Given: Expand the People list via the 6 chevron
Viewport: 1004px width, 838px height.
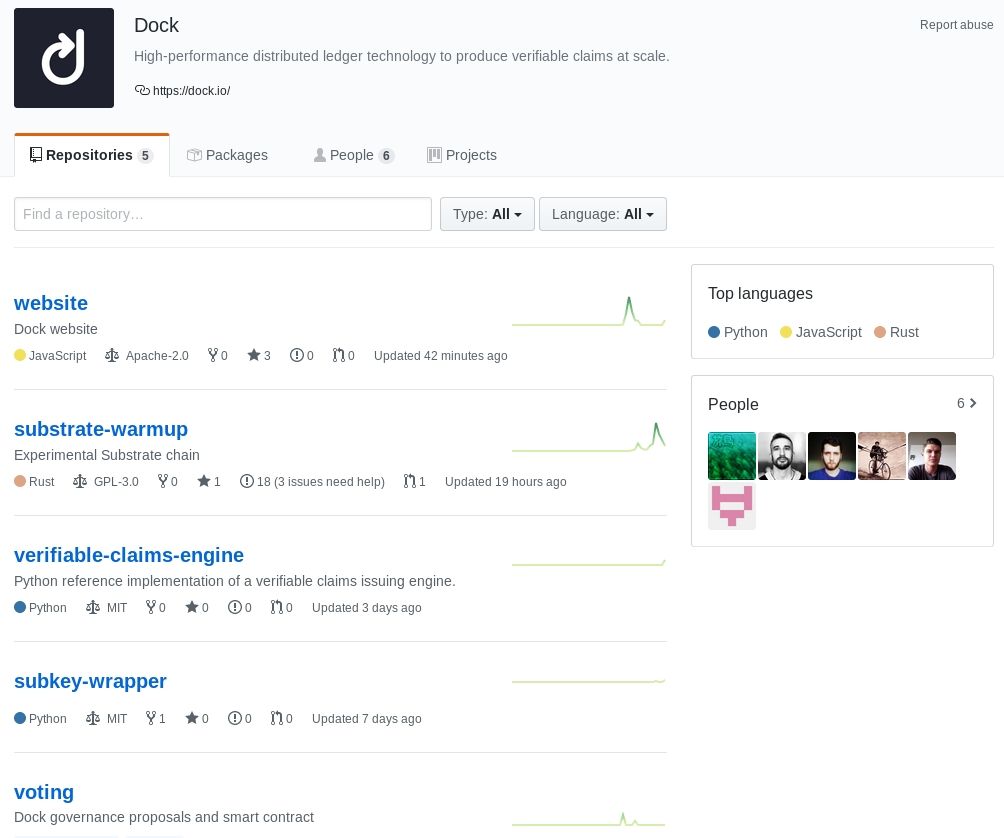Looking at the screenshot, I should pyautogui.click(x=967, y=403).
